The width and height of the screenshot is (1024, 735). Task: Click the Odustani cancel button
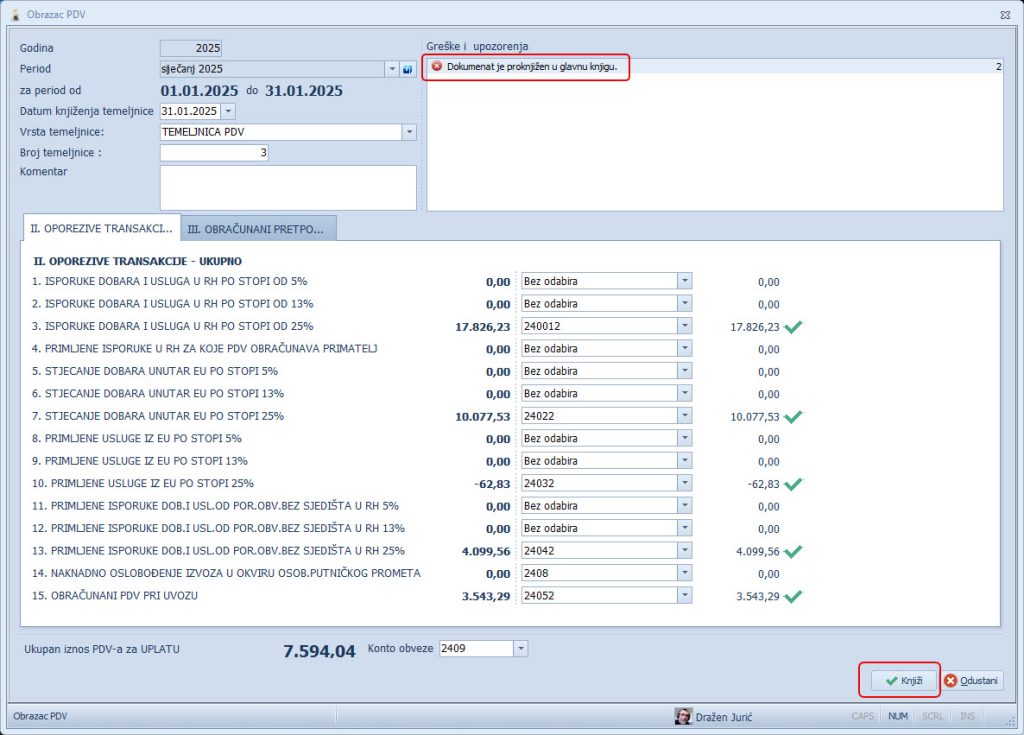click(973, 680)
